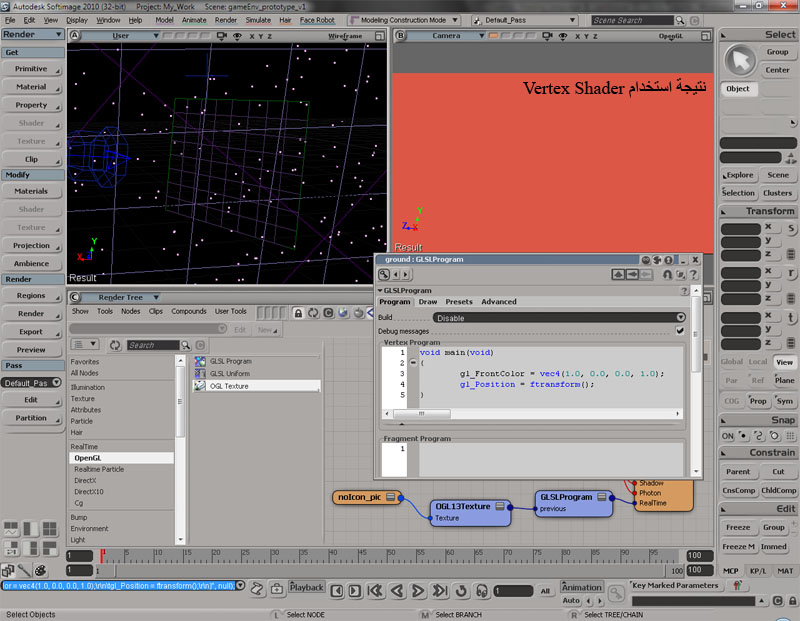Switch to the Advanced tab
Screen dimensions: 800x621
(x=498, y=302)
